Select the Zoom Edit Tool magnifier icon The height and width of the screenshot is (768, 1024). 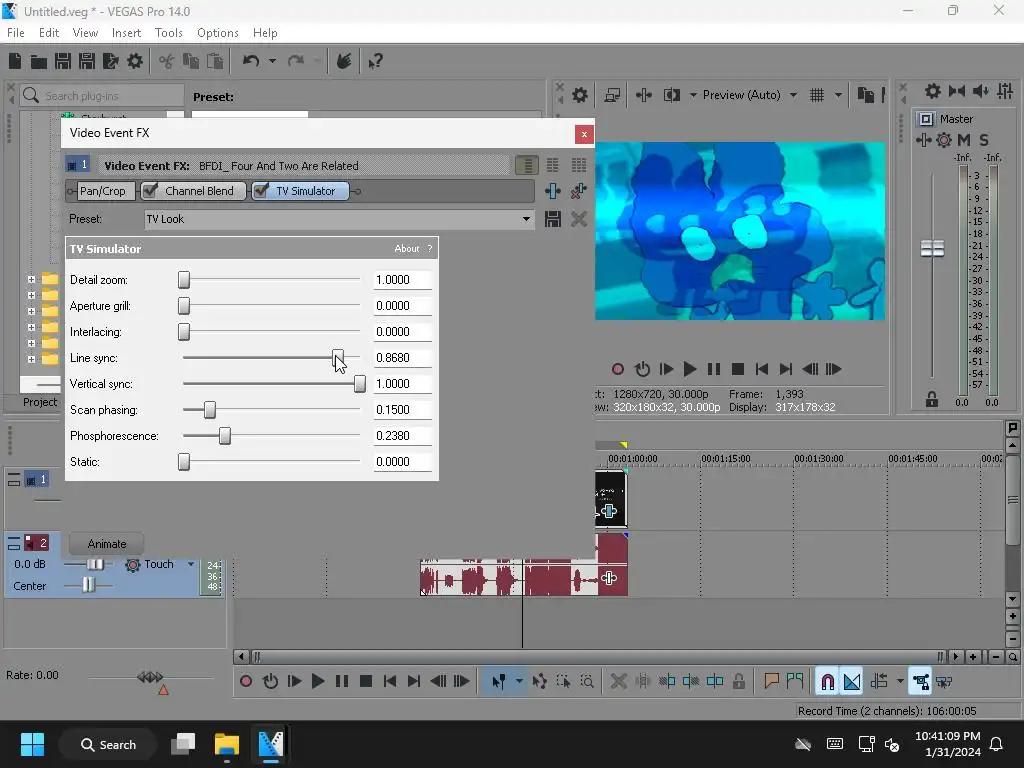coord(586,682)
